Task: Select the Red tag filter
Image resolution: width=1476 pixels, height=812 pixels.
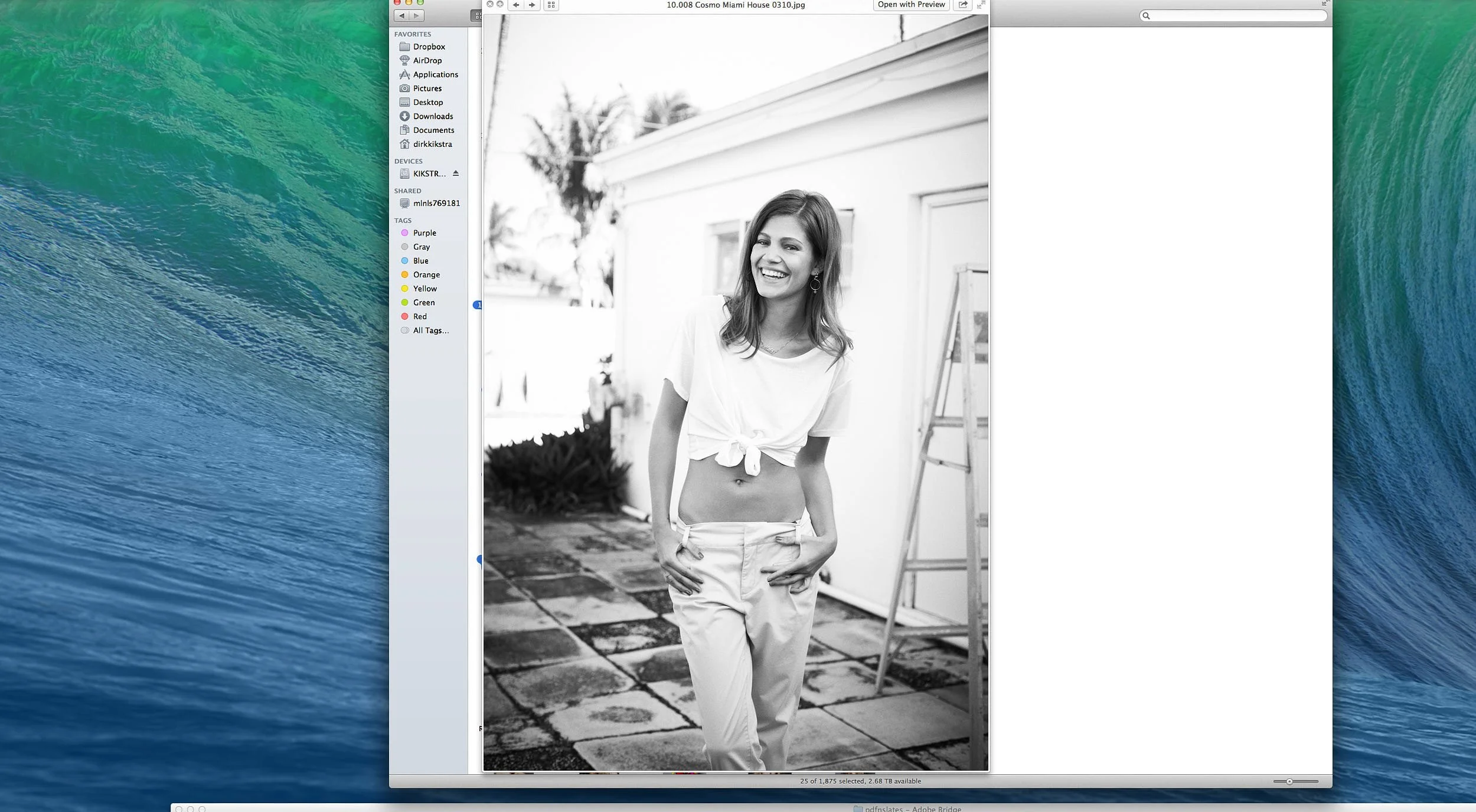Action: [x=420, y=316]
